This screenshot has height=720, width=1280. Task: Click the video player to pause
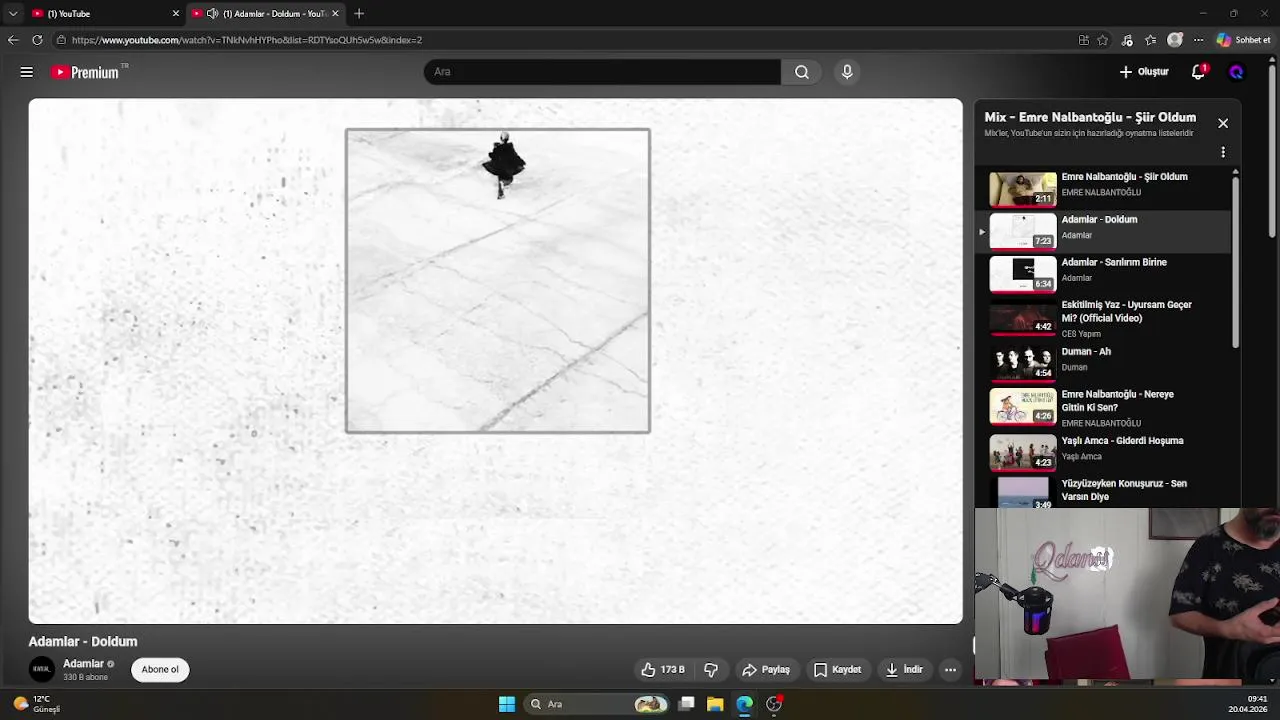click(496, 361)
